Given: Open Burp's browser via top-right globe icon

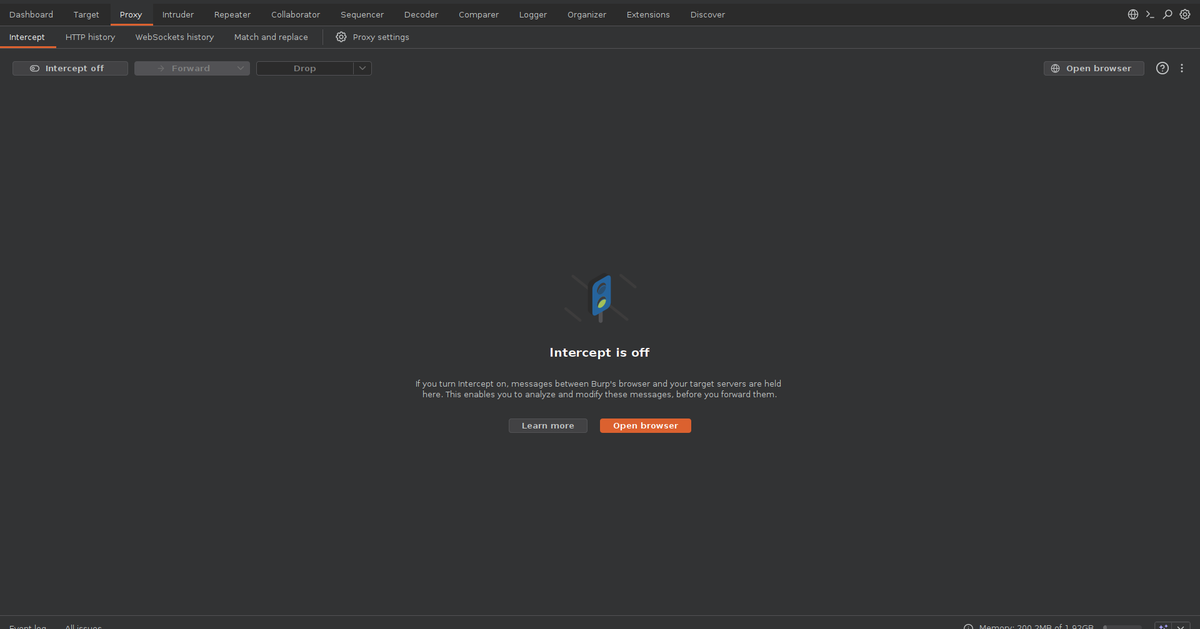Looking at the screenshot, I should (x=1133, y=15).
